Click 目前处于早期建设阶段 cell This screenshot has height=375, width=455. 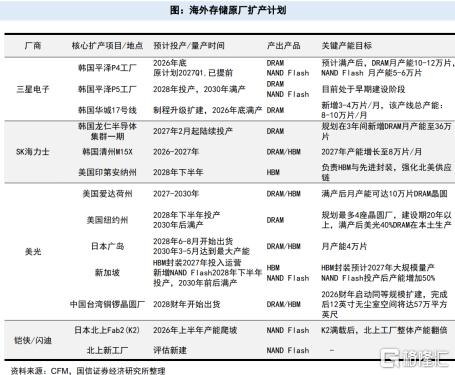(363, 89)
